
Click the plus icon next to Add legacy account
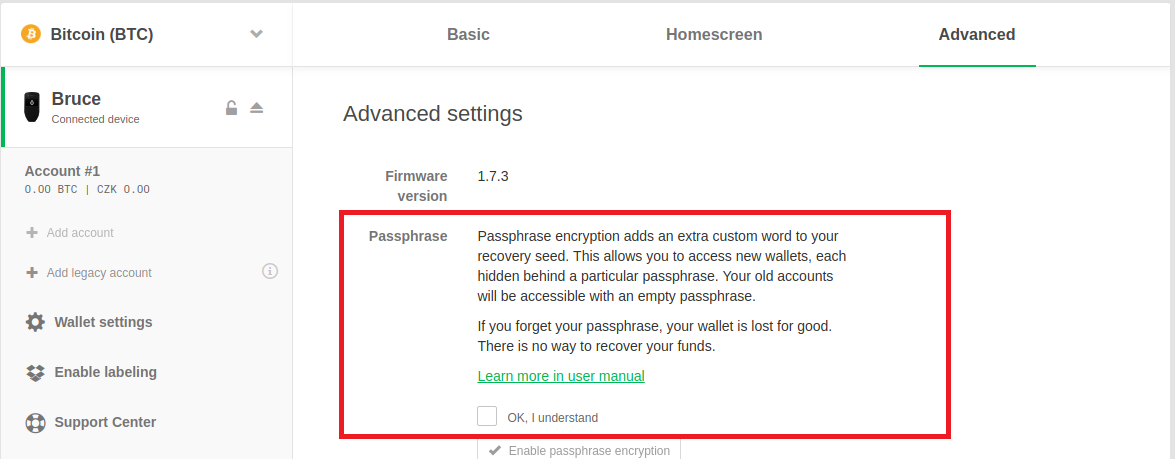(31, 273)
